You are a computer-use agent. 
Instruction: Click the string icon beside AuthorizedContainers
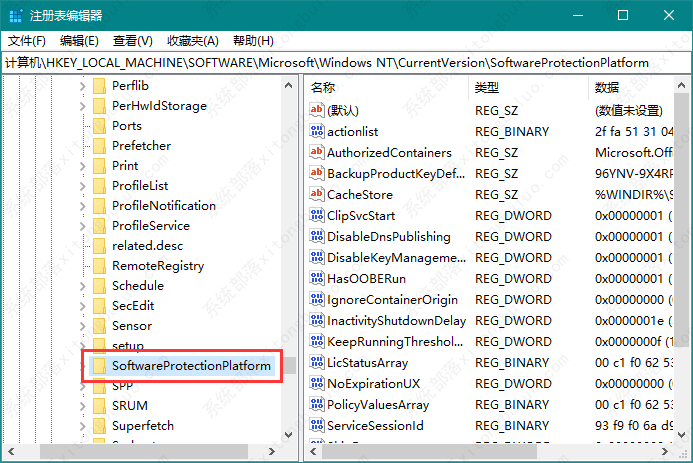(317, 153)
